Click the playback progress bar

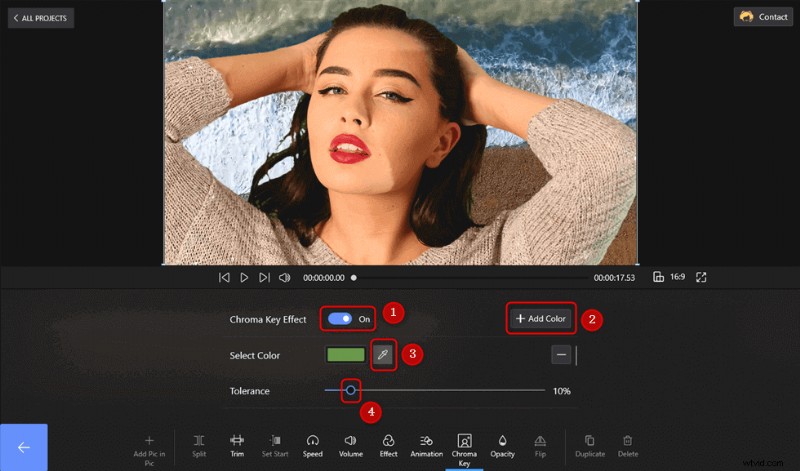point(470,278)
